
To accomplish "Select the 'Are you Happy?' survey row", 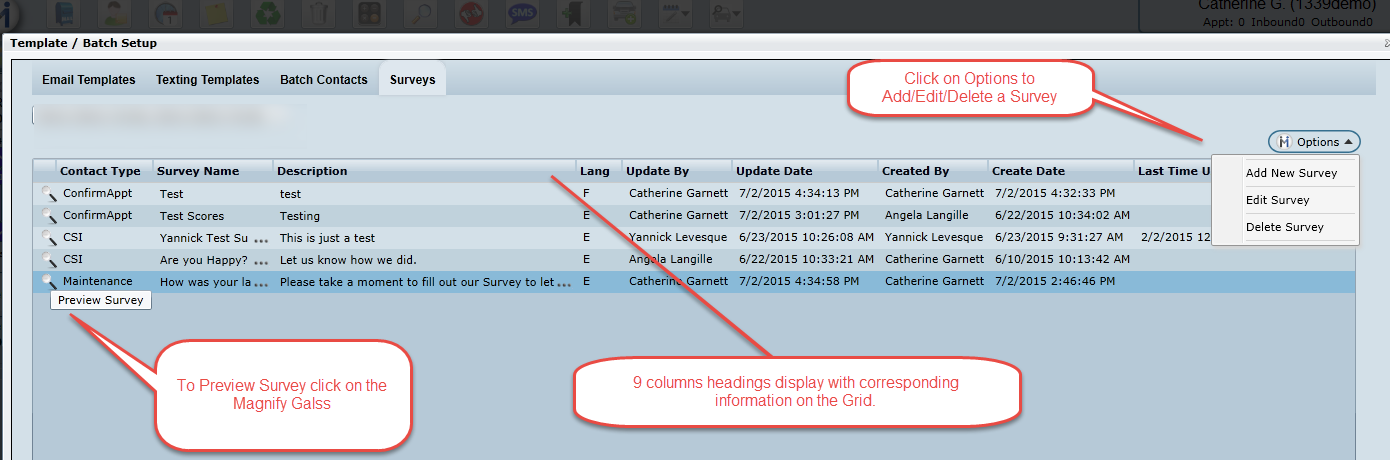I will (204, 260).
